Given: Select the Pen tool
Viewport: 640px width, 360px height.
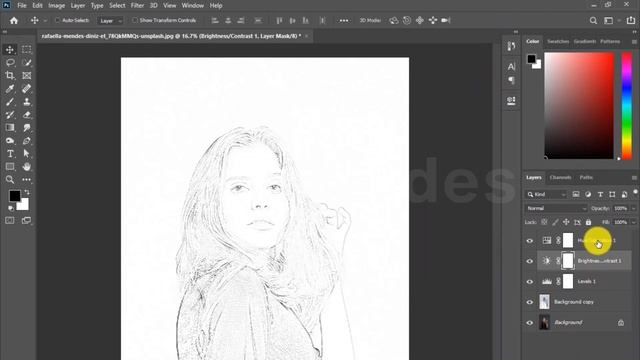Looking at the screenshot, I should click(27, 141).
